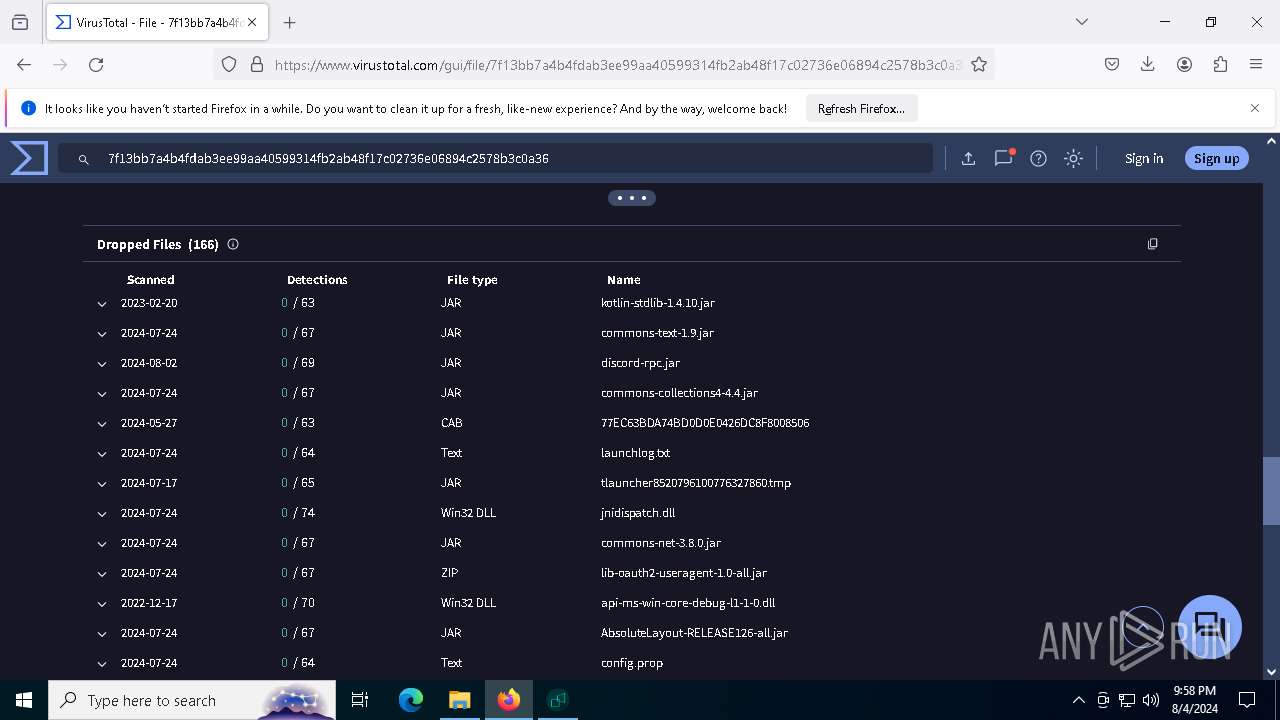Open a new browser tab

tap(289, 22)
